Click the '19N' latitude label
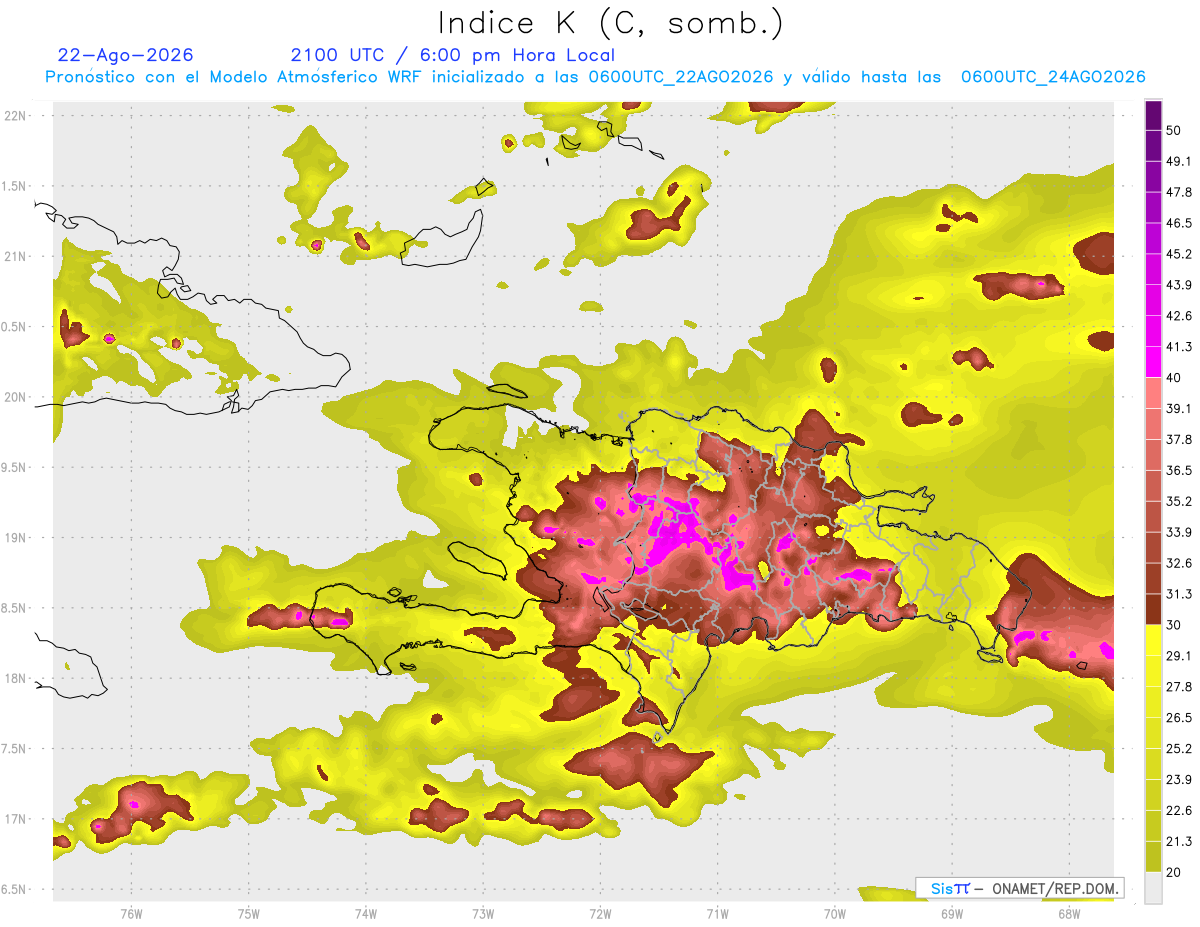 tap(15, 537)
